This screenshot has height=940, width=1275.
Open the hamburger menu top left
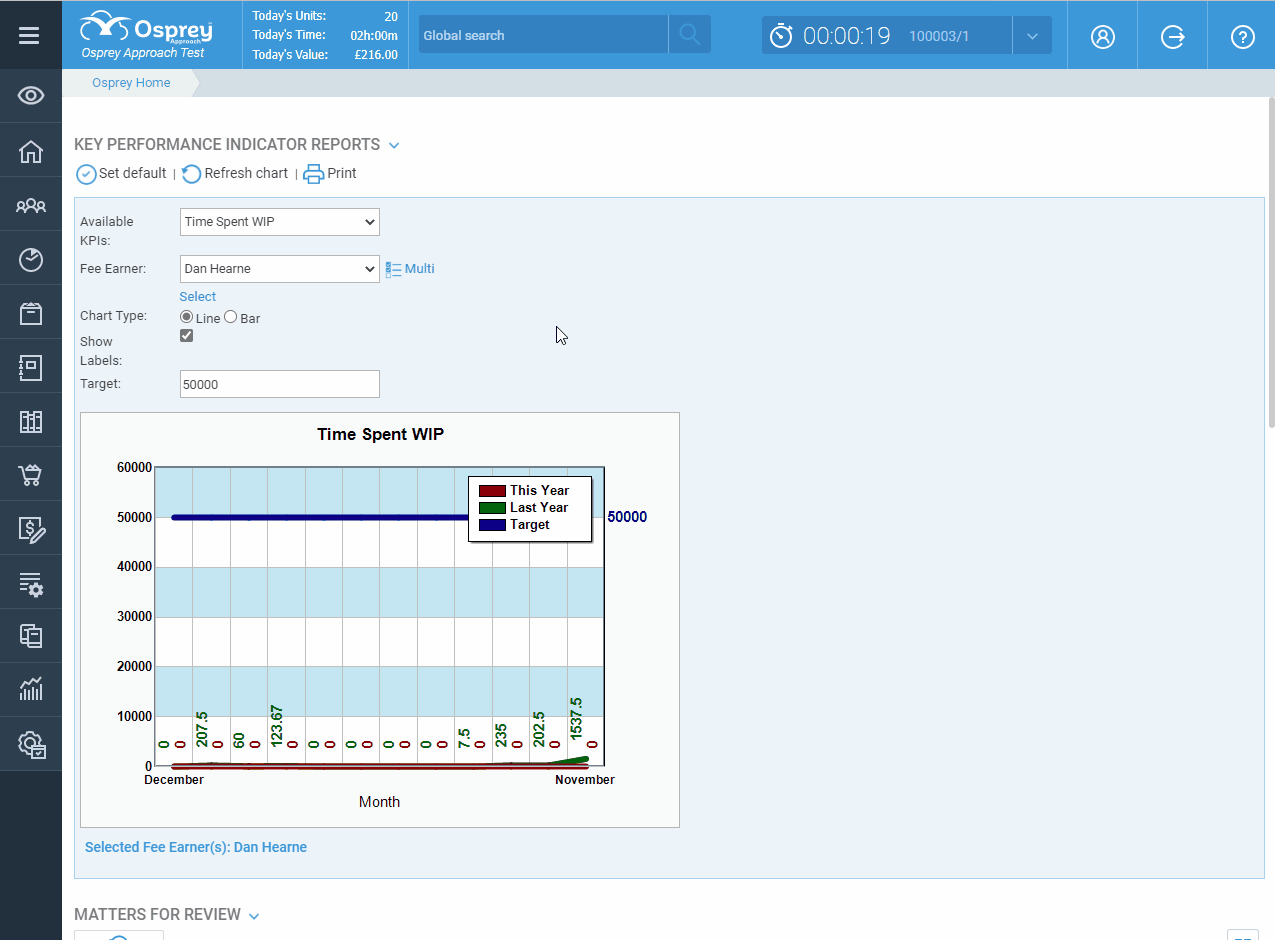[x=31, y=35]
